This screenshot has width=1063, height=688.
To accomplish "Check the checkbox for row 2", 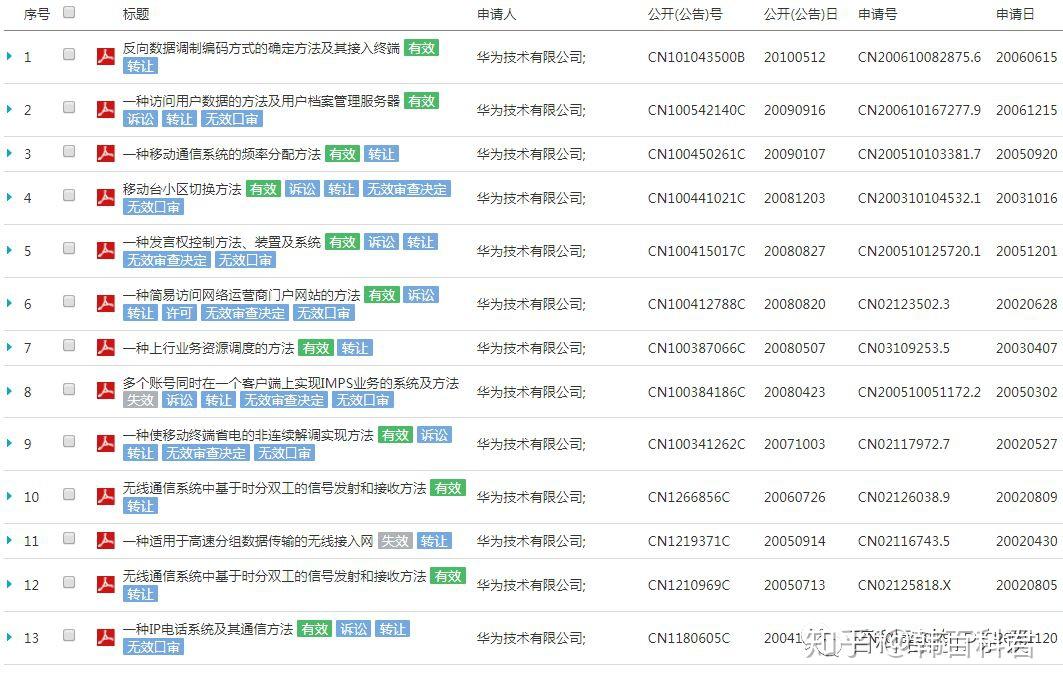I will (x=68, y=107).
